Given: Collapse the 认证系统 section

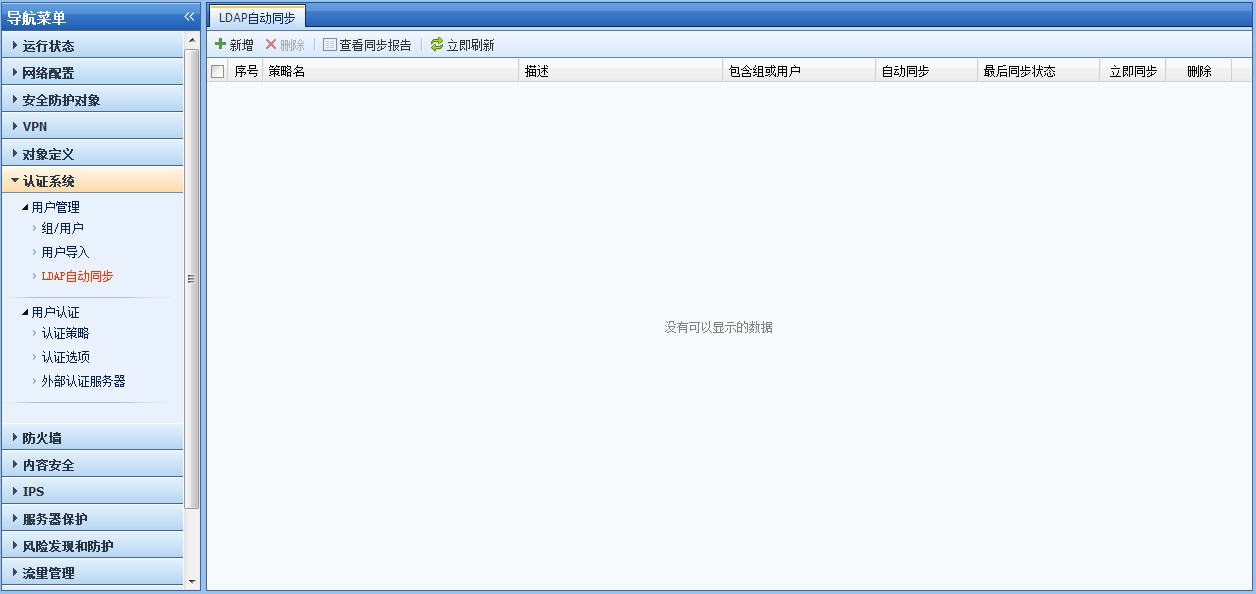Looking at the screenshot, I should tap(48, 181).
